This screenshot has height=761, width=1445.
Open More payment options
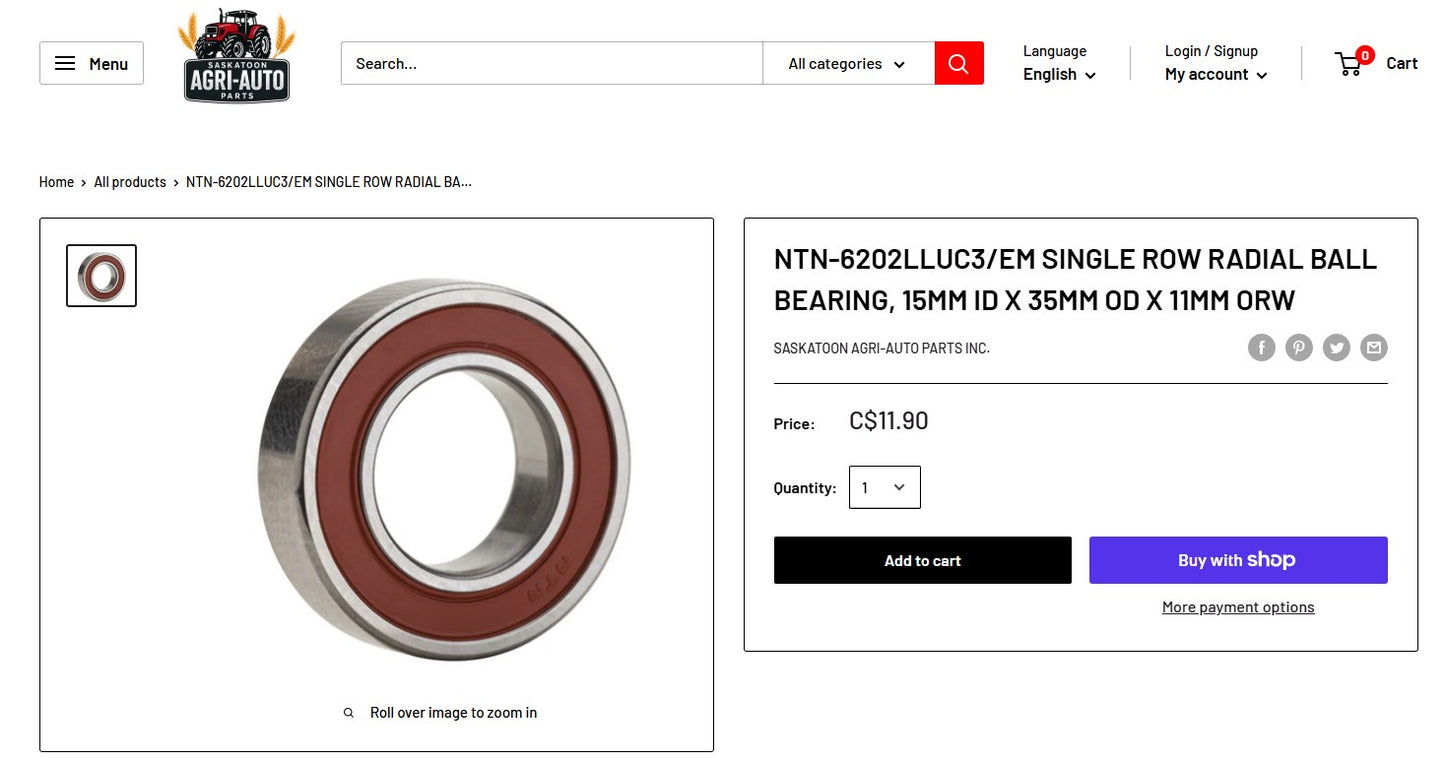[x=1237, y=606]
